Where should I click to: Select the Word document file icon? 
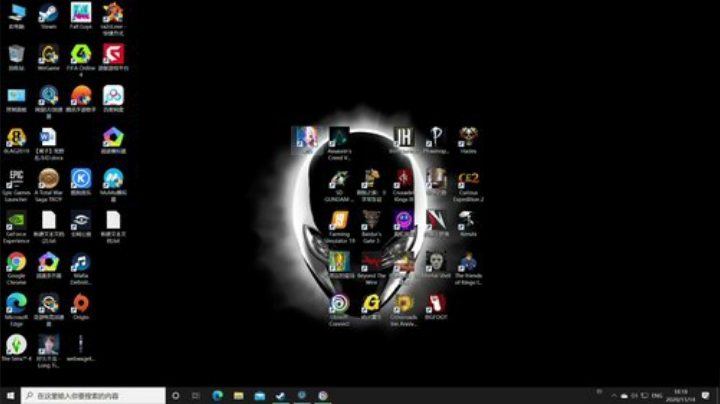point(48,144)
